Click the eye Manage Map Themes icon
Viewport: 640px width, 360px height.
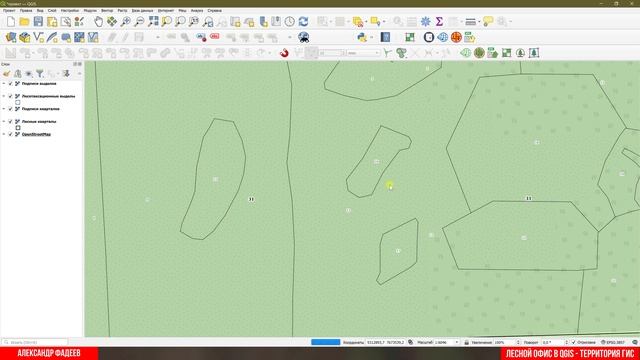tap(29, 74)
